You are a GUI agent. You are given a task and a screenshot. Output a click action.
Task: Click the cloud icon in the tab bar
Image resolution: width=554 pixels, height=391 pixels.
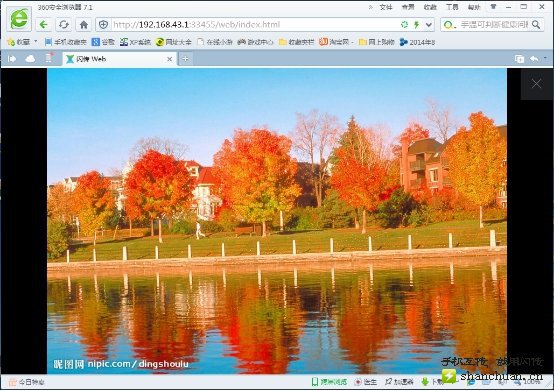coord(30,59)
